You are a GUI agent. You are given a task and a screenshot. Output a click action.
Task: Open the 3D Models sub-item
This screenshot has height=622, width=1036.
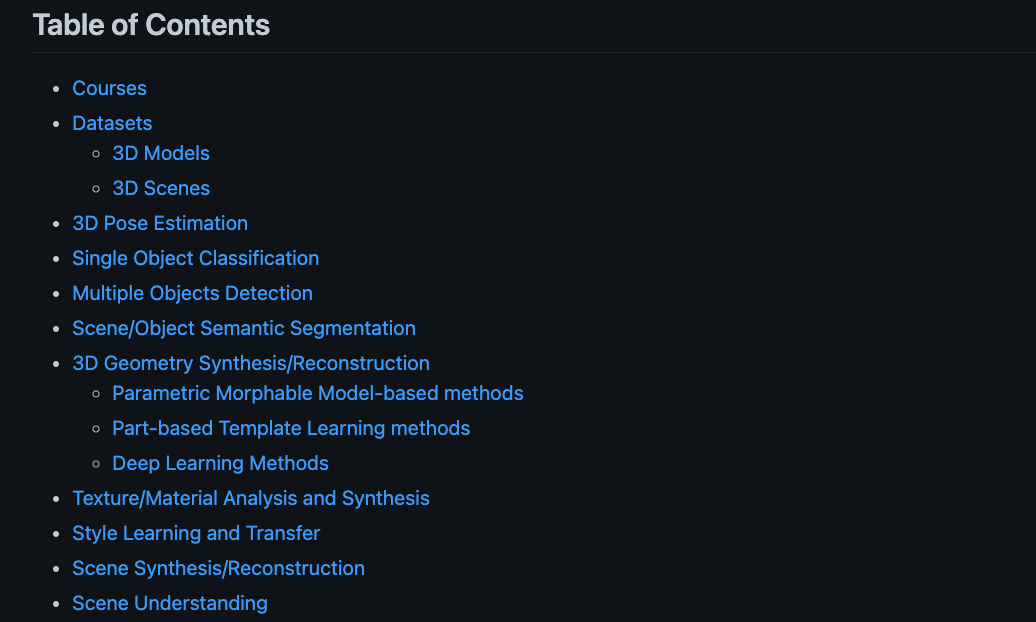(161, 153)
